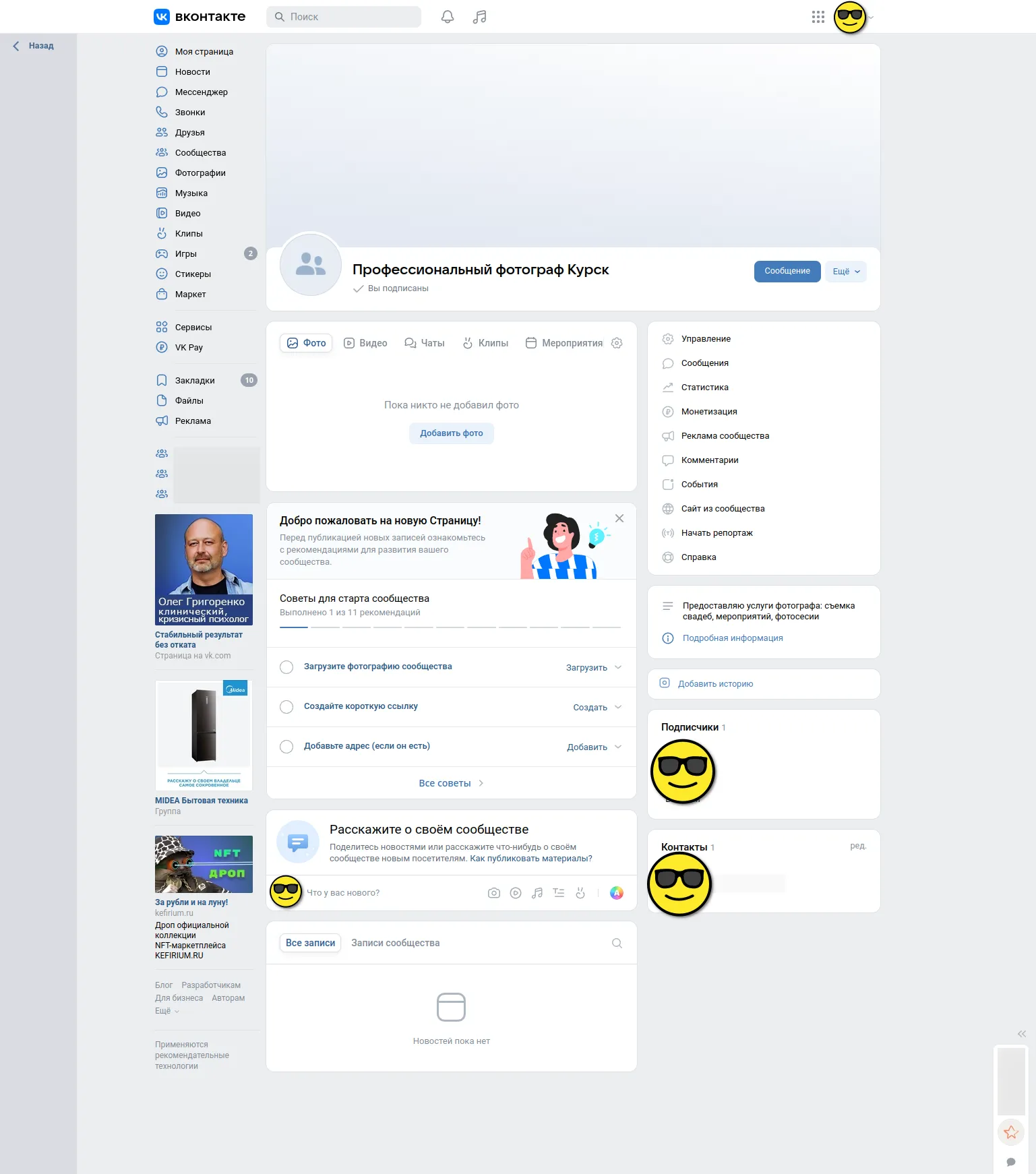The width and height of the screenshot is (1036, 1174).
Task: Click the video play icon in post composer
Action: click(516, 893)
